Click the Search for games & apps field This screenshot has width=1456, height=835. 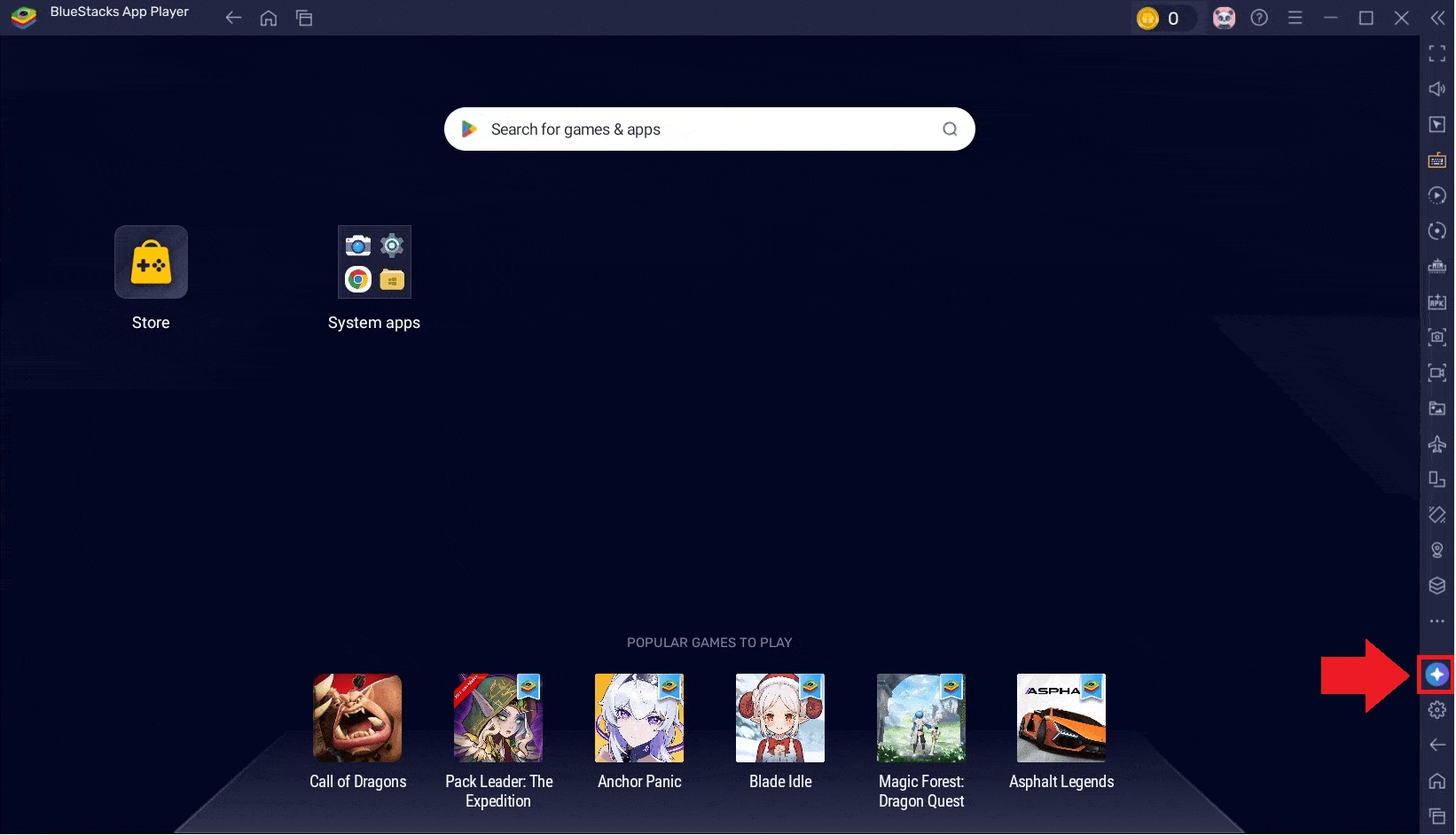click(x=709, y=129)
